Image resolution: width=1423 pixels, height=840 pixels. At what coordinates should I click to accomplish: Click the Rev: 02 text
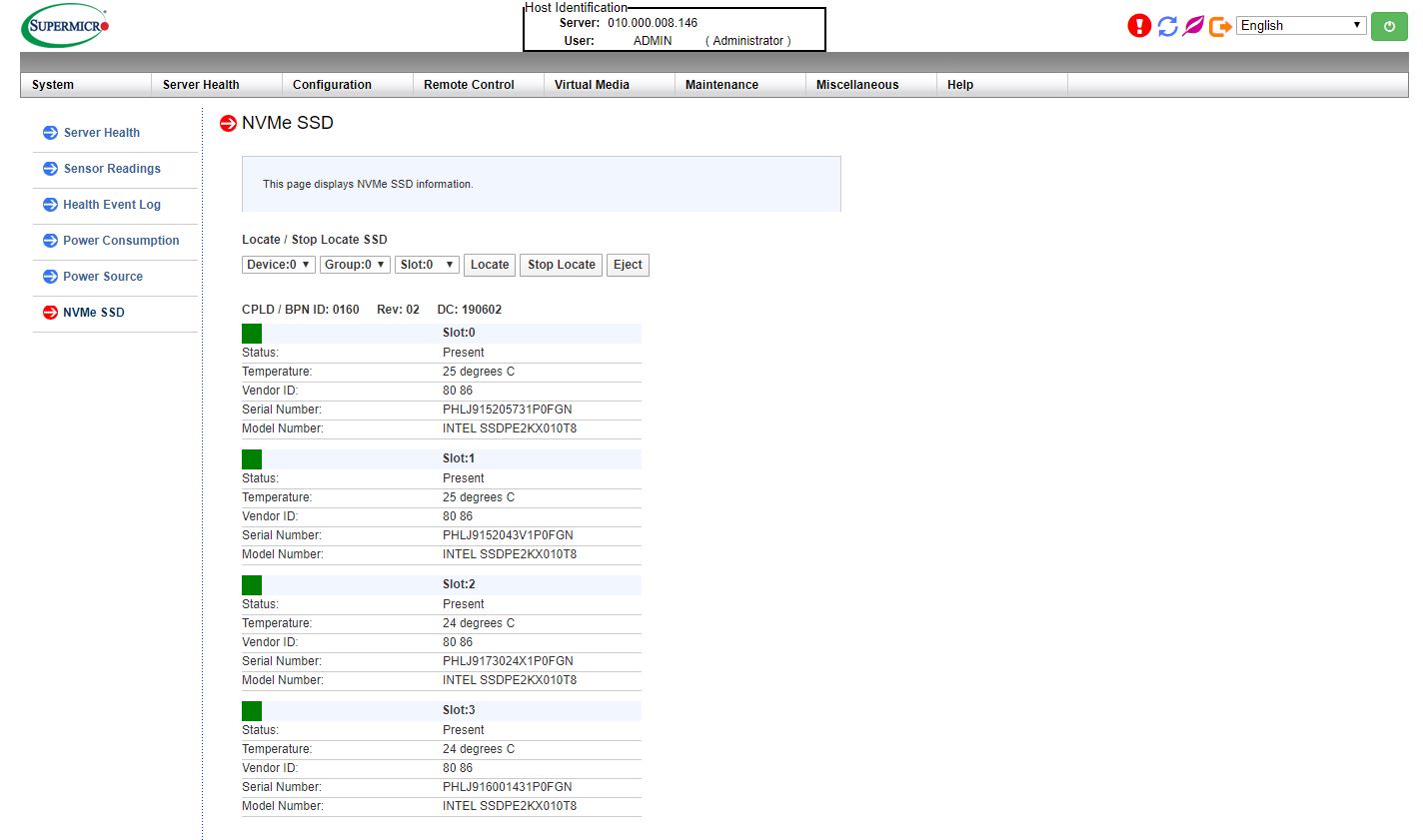pos(398,310)
